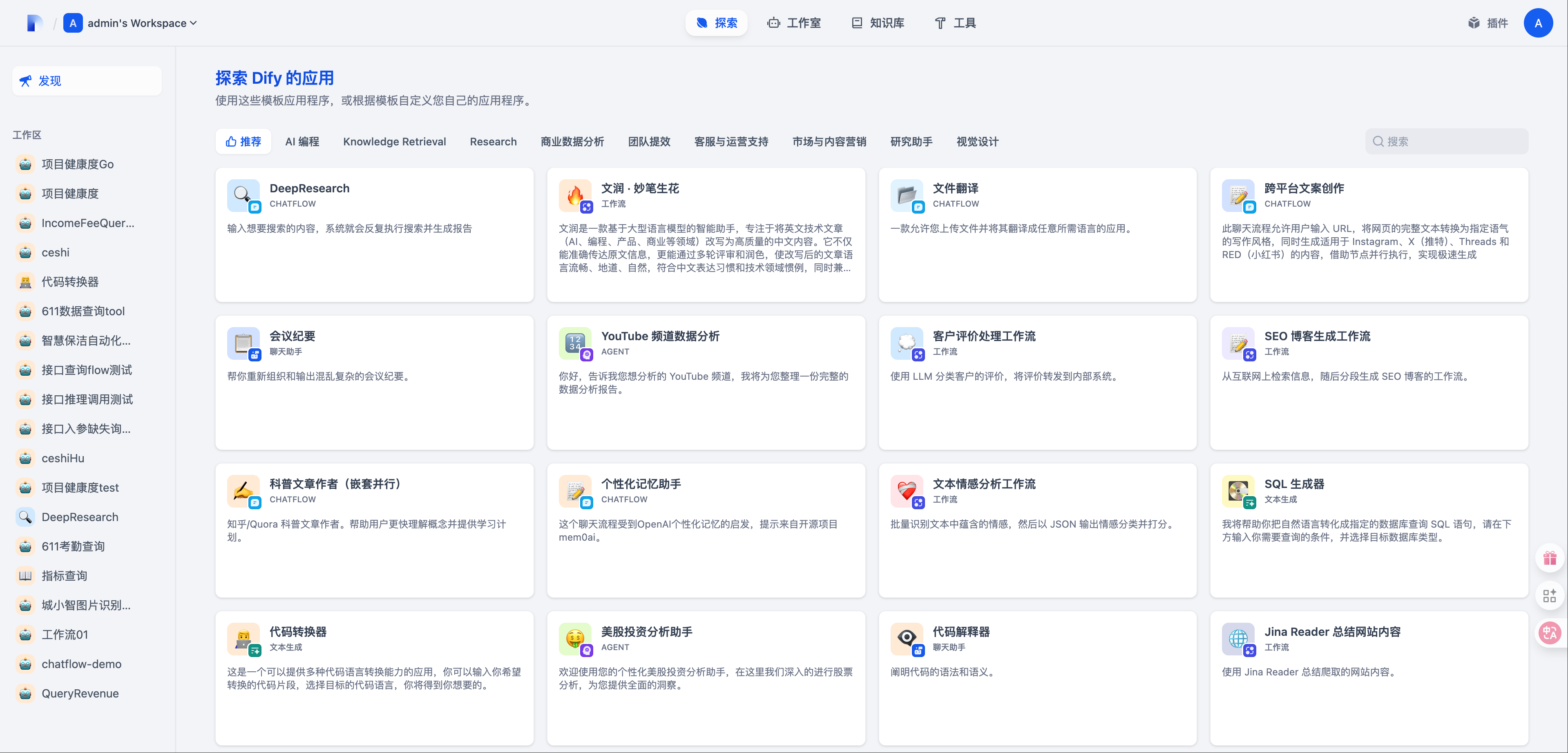1568x753 pixels.
Task: Filter by 团队提效 category
Action: click(650, 142)
